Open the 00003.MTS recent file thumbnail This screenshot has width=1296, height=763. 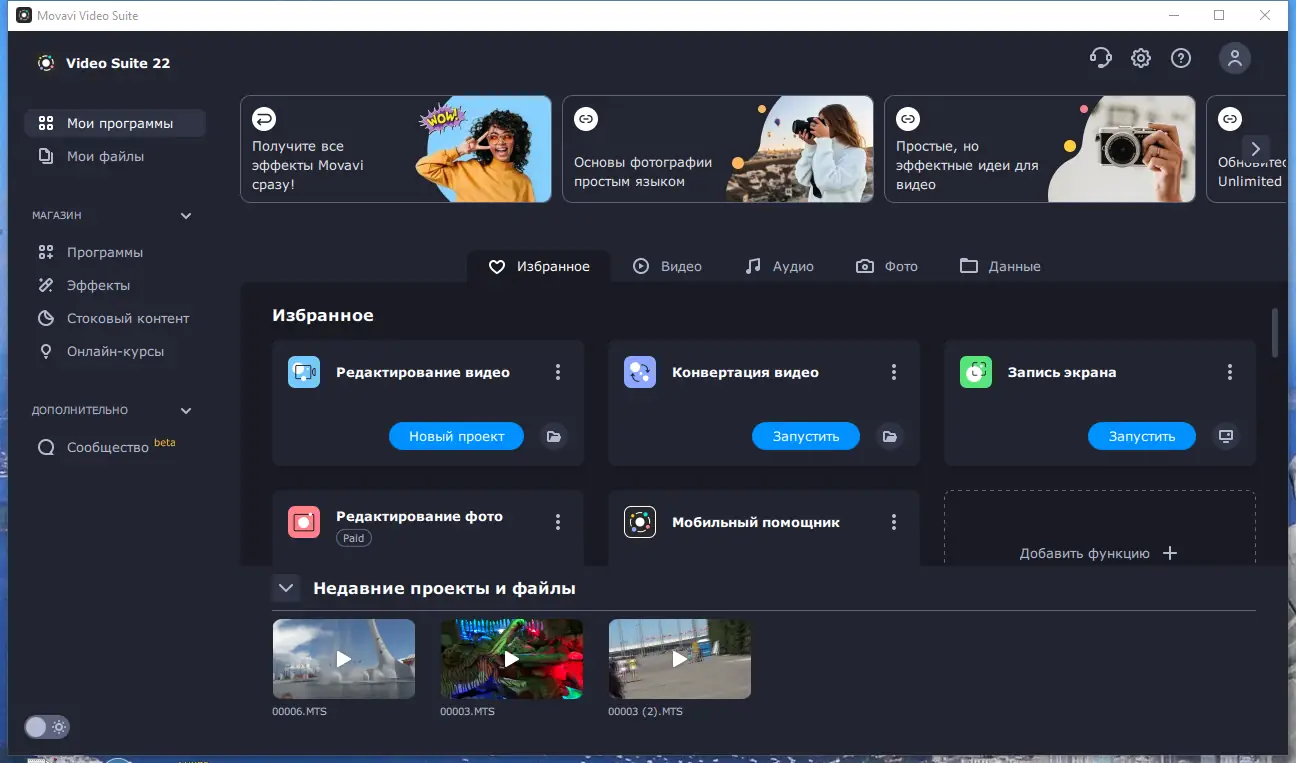coord(511,658)
